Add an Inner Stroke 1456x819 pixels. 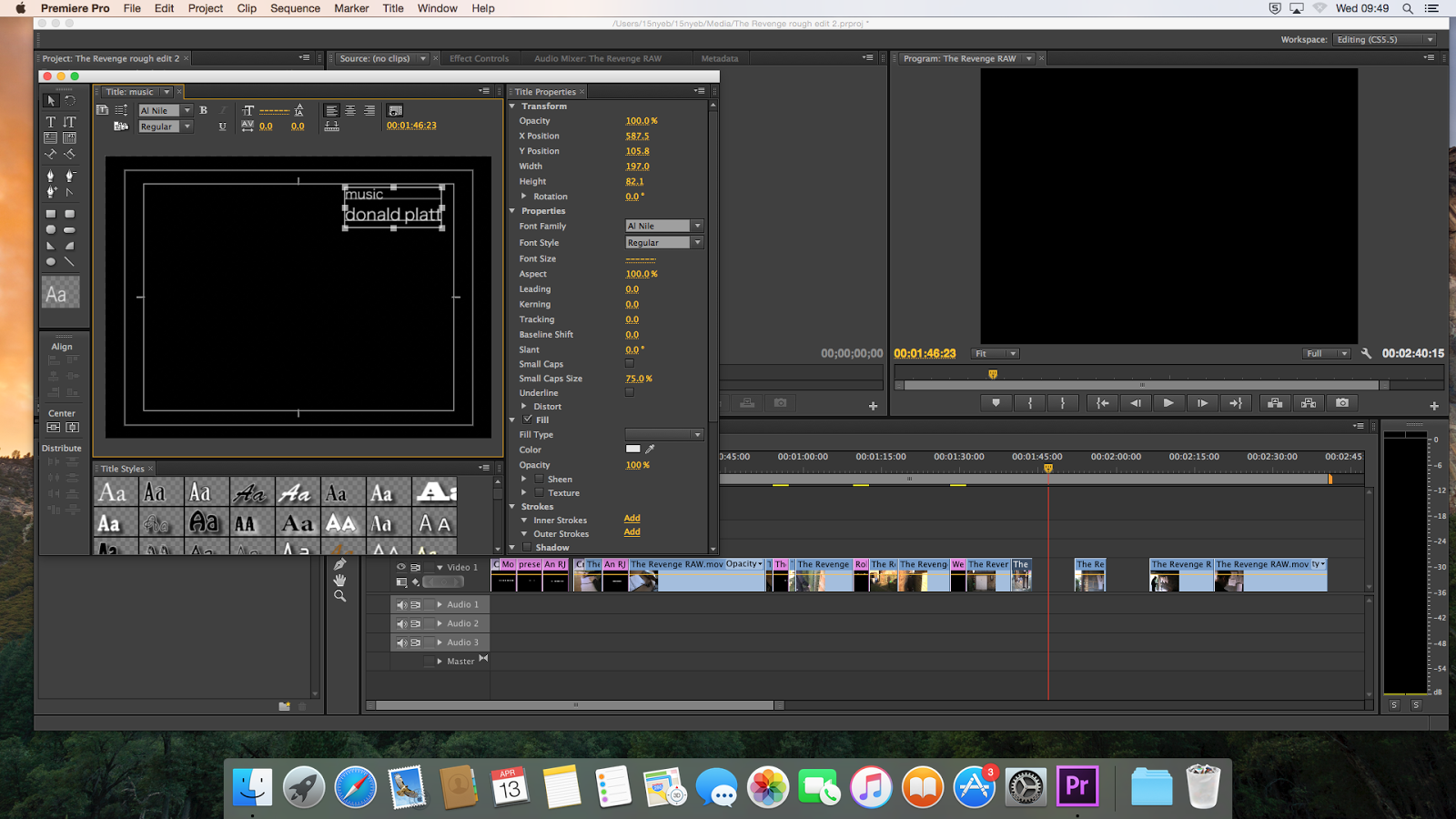coord(632,519)
